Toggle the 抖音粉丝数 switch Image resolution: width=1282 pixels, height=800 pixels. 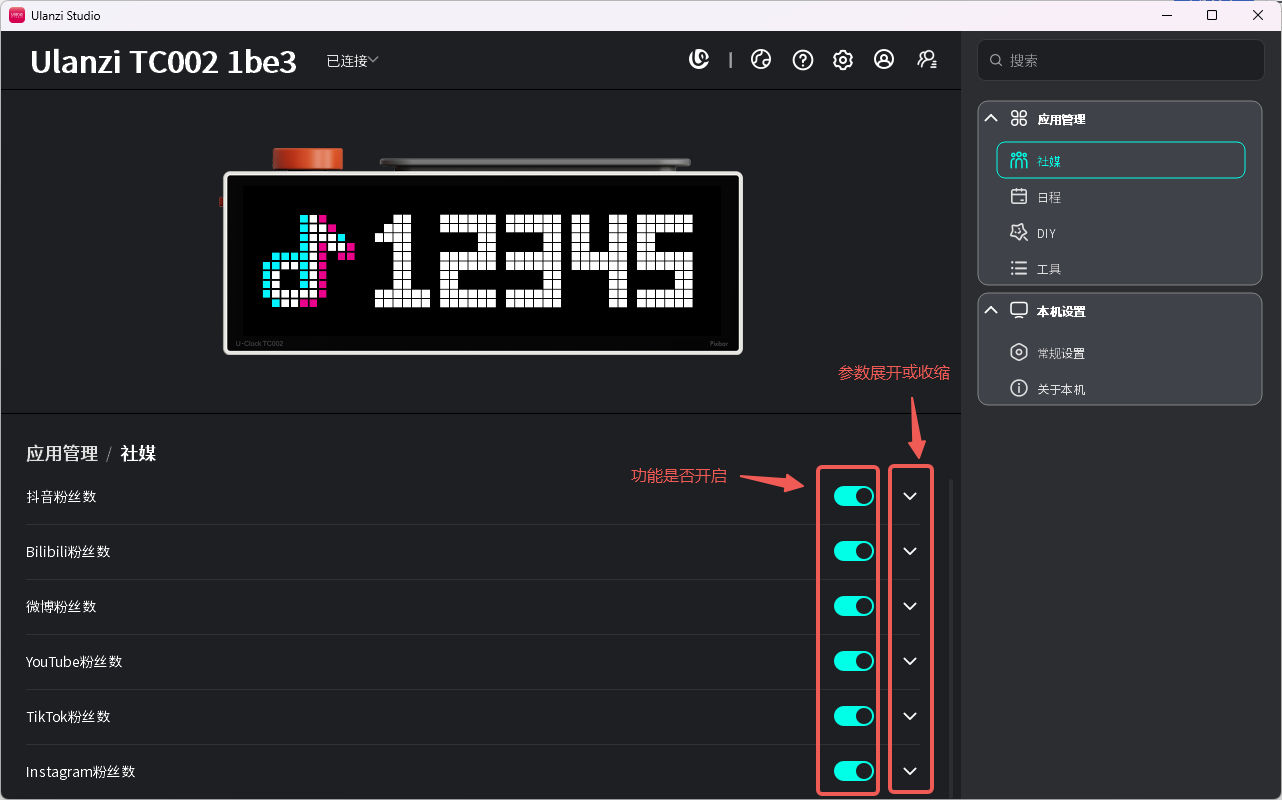point(854,496)
